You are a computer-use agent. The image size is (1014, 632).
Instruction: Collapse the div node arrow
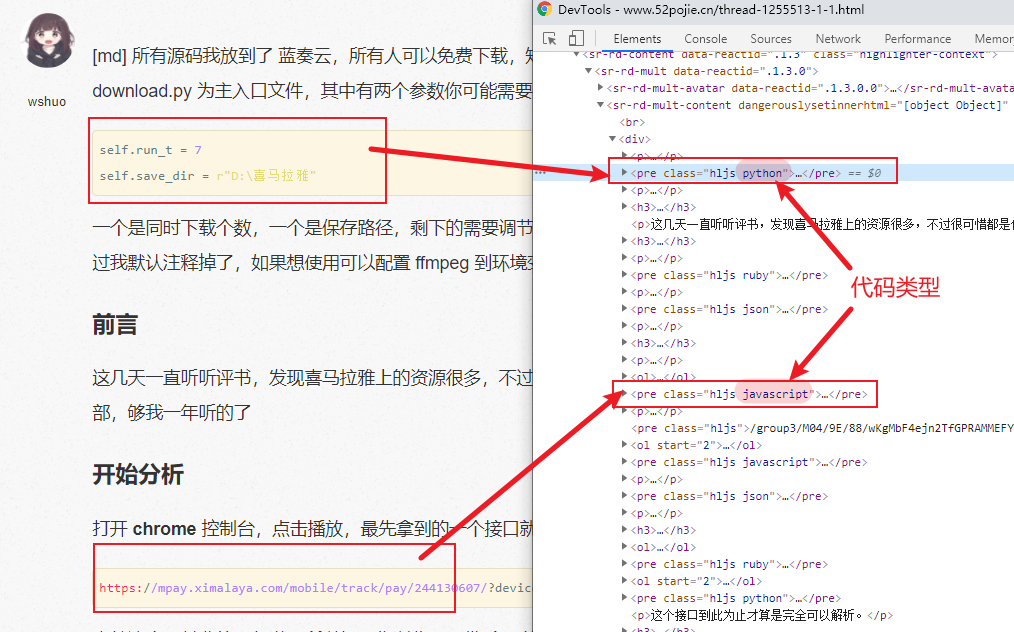(612, 138)
